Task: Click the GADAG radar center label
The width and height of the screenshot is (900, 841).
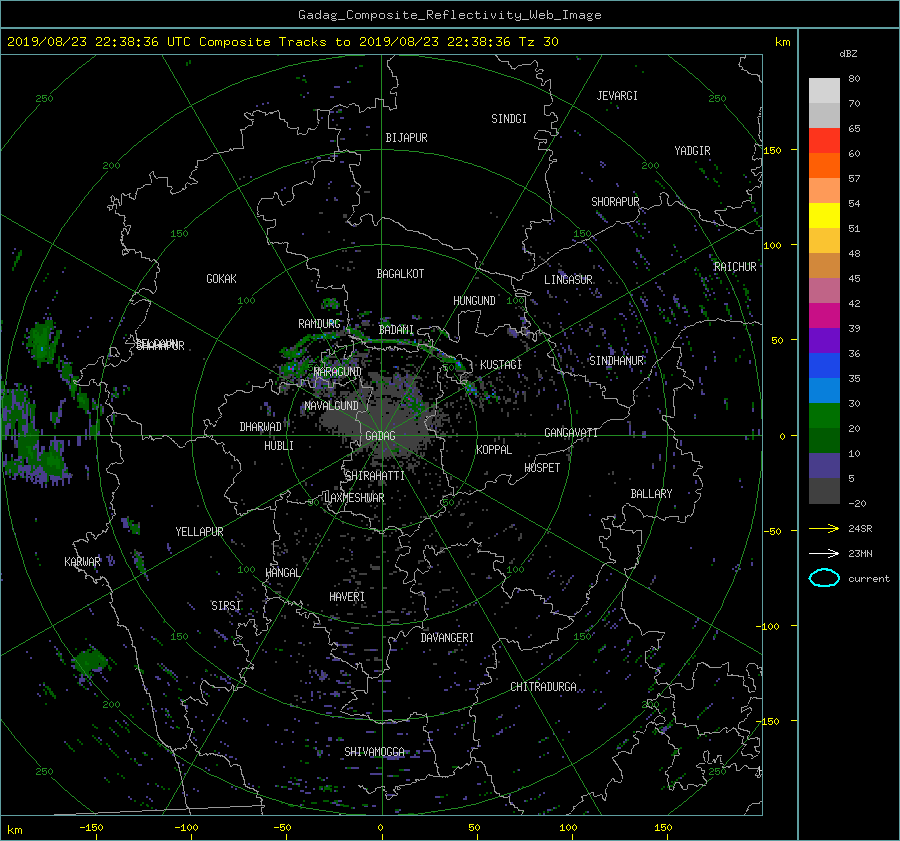Action: (381, 436)
